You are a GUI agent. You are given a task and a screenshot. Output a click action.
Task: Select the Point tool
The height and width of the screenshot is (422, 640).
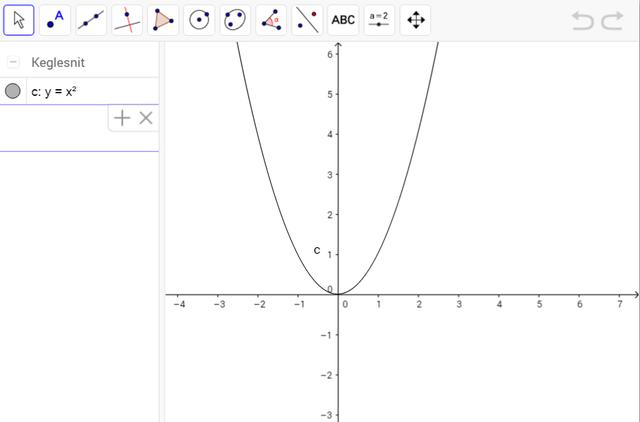(x=55, y=20)
